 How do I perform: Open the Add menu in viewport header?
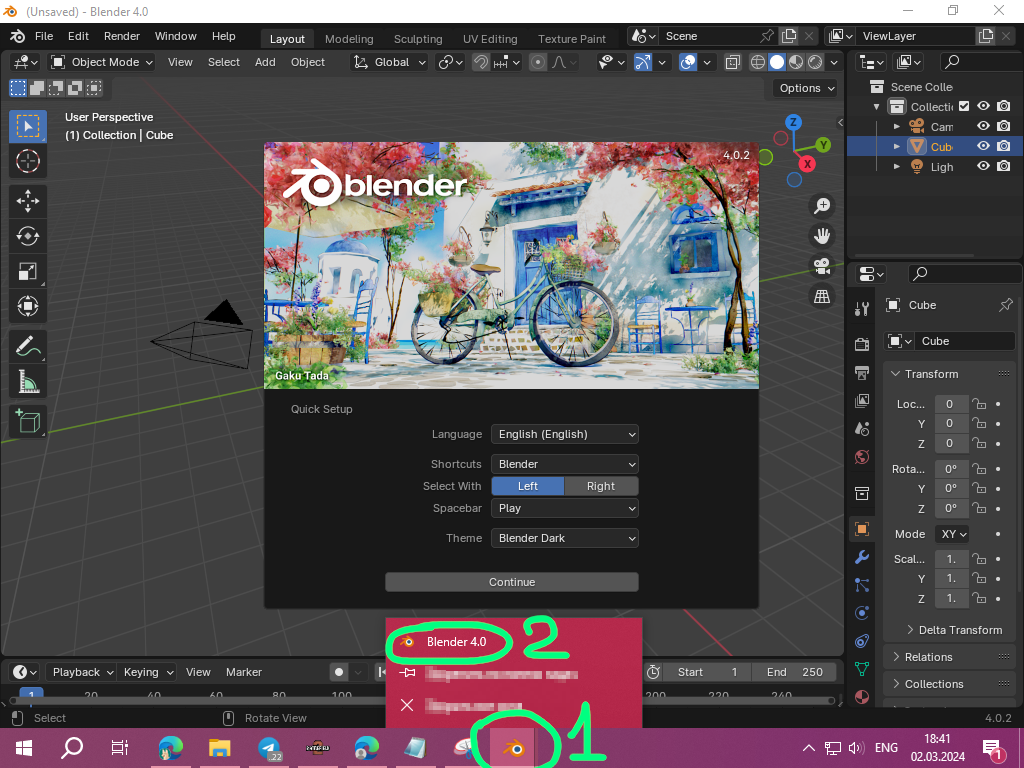click(x=265, y=62)
